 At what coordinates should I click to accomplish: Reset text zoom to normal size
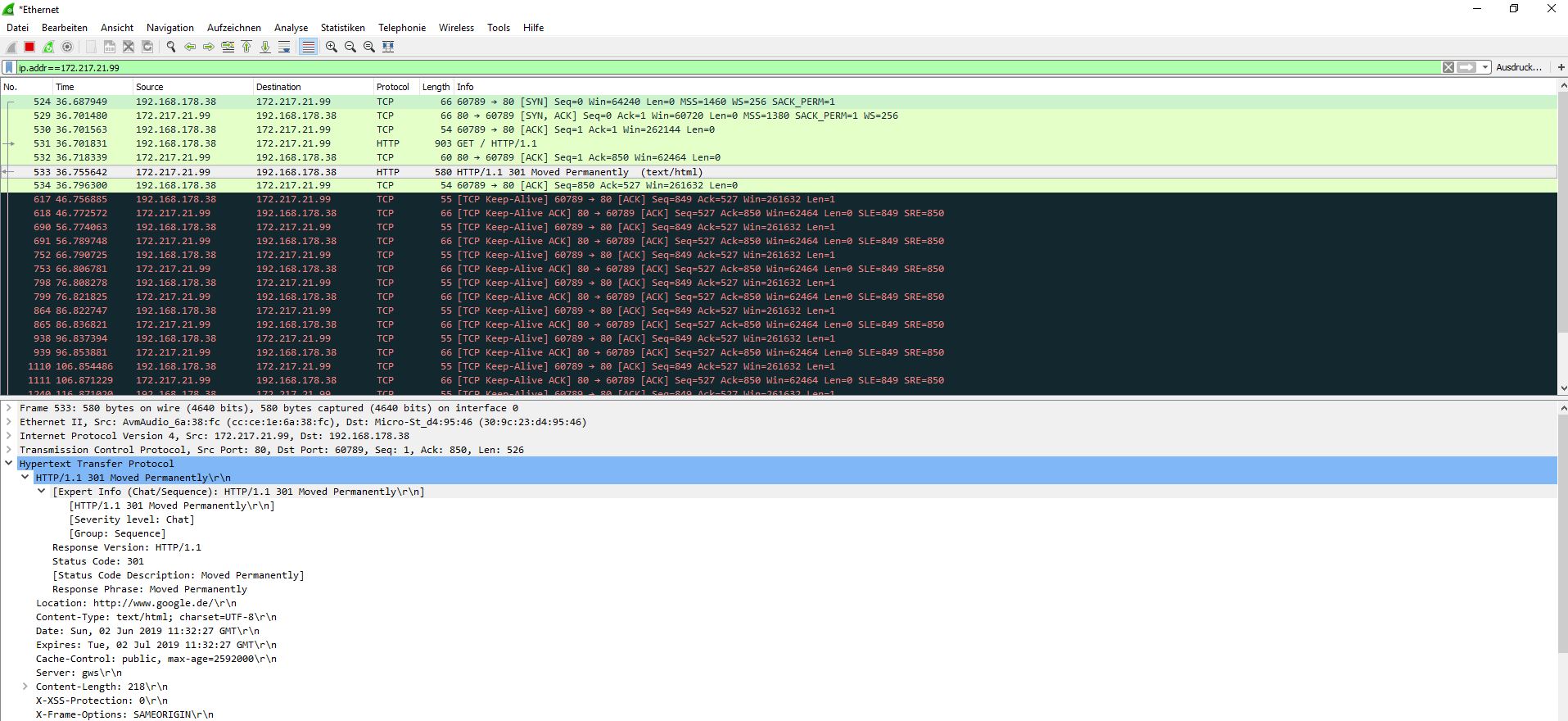(369, 47)
